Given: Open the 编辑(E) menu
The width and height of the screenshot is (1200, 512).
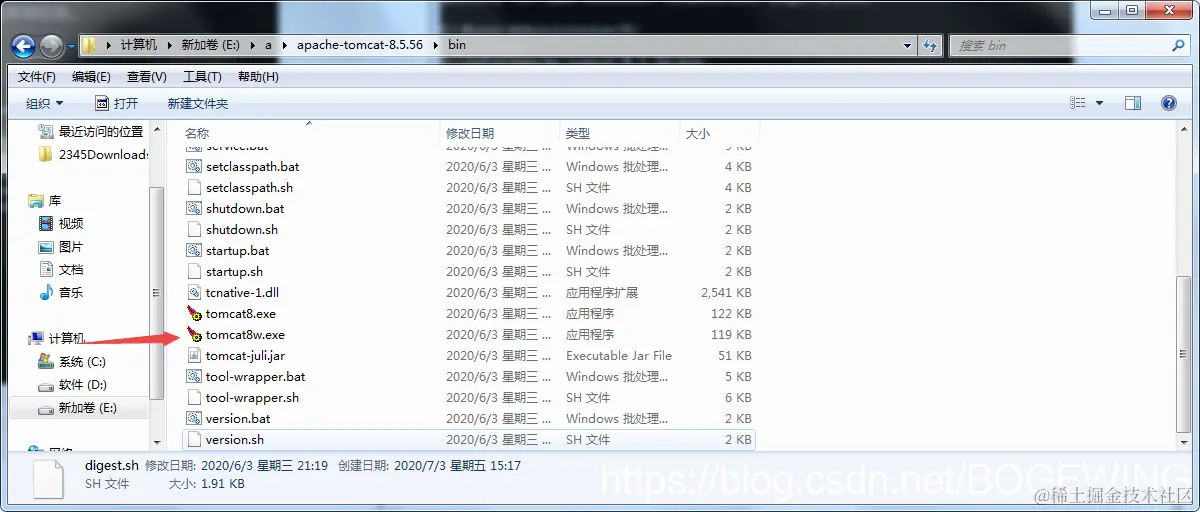Looking at the screenshot, I should [x=91, y=77].
